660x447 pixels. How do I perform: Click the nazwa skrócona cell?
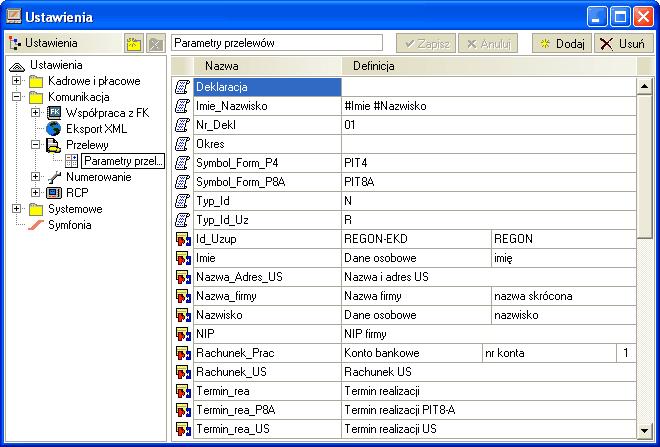click(564, 296)
